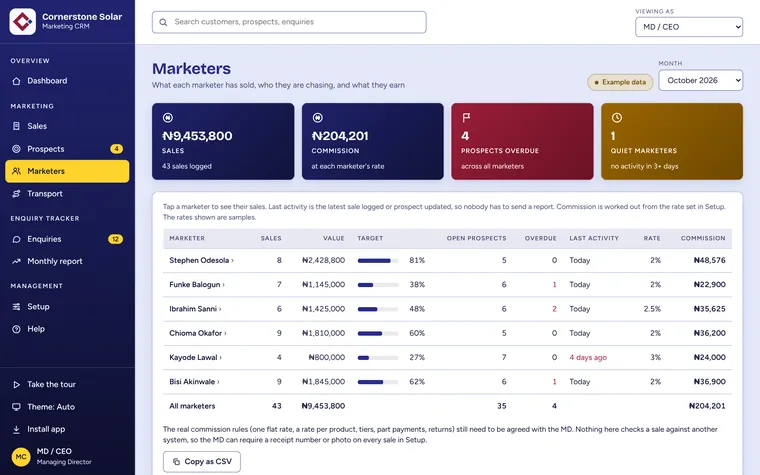Click the Last Activity column header
This screenshot has width=760, height=475.
594,238
